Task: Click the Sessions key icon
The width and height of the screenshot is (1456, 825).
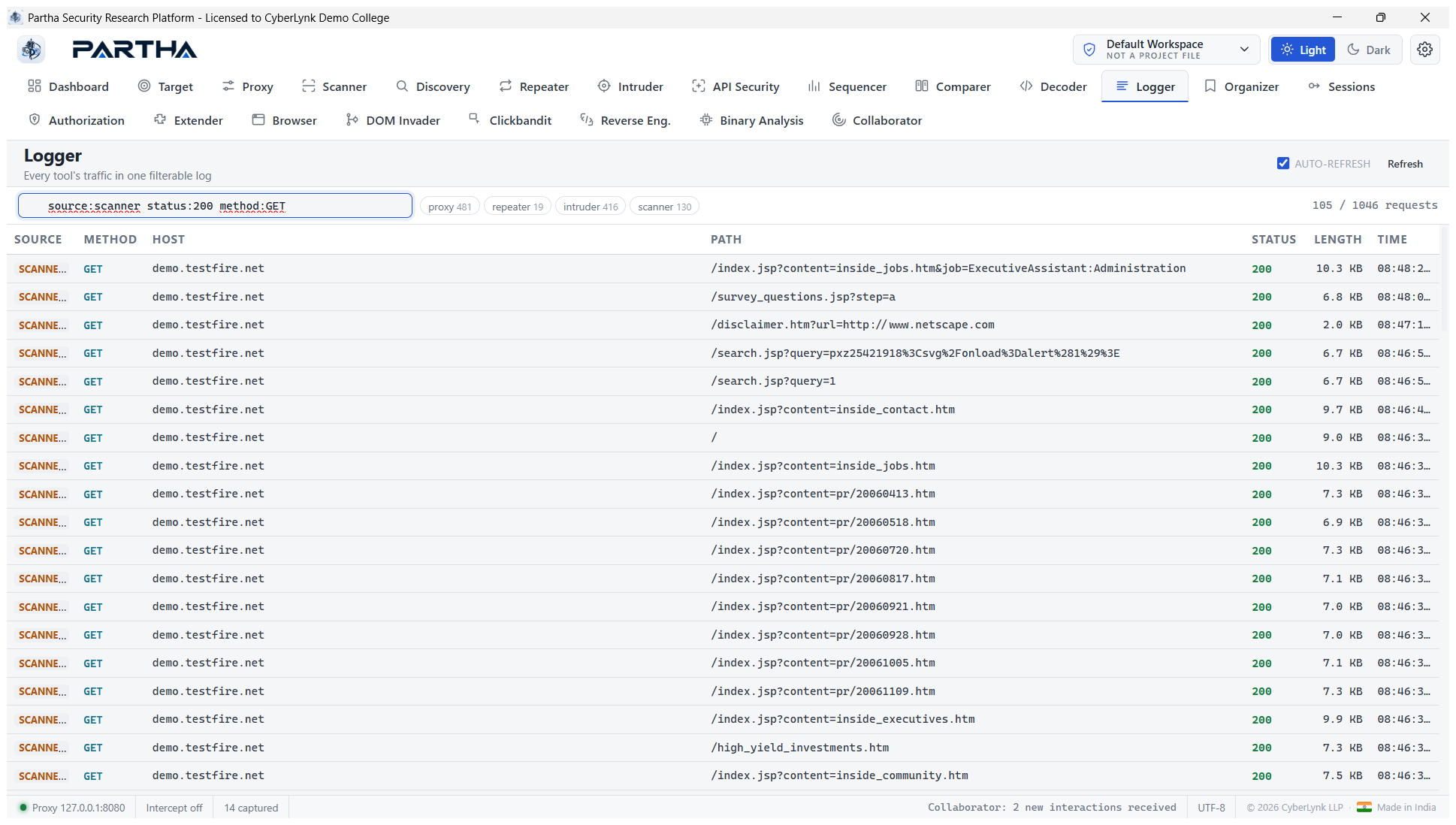Action: [x=1314, y=86]
